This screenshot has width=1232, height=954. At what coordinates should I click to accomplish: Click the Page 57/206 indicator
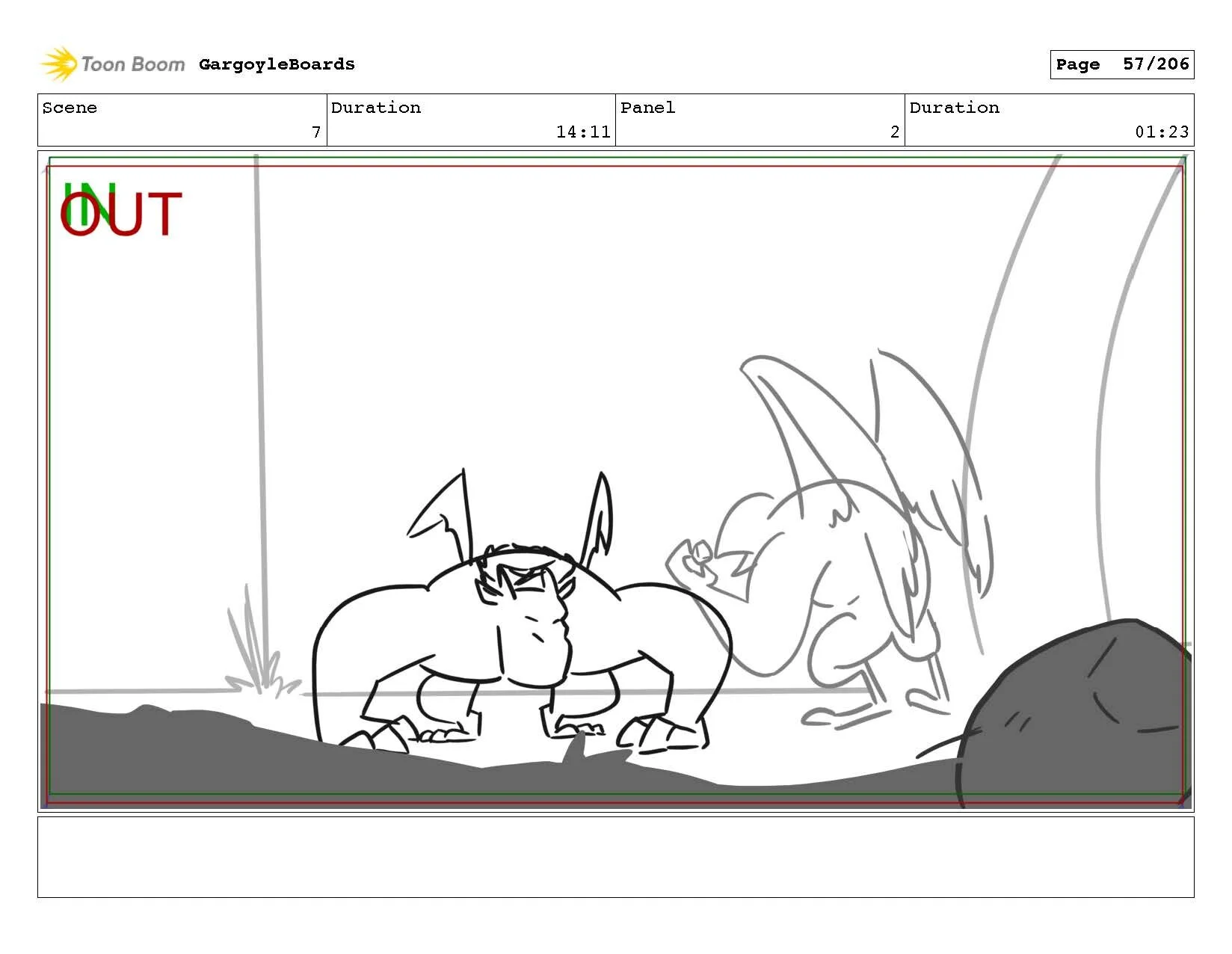tap(1121, 64)
